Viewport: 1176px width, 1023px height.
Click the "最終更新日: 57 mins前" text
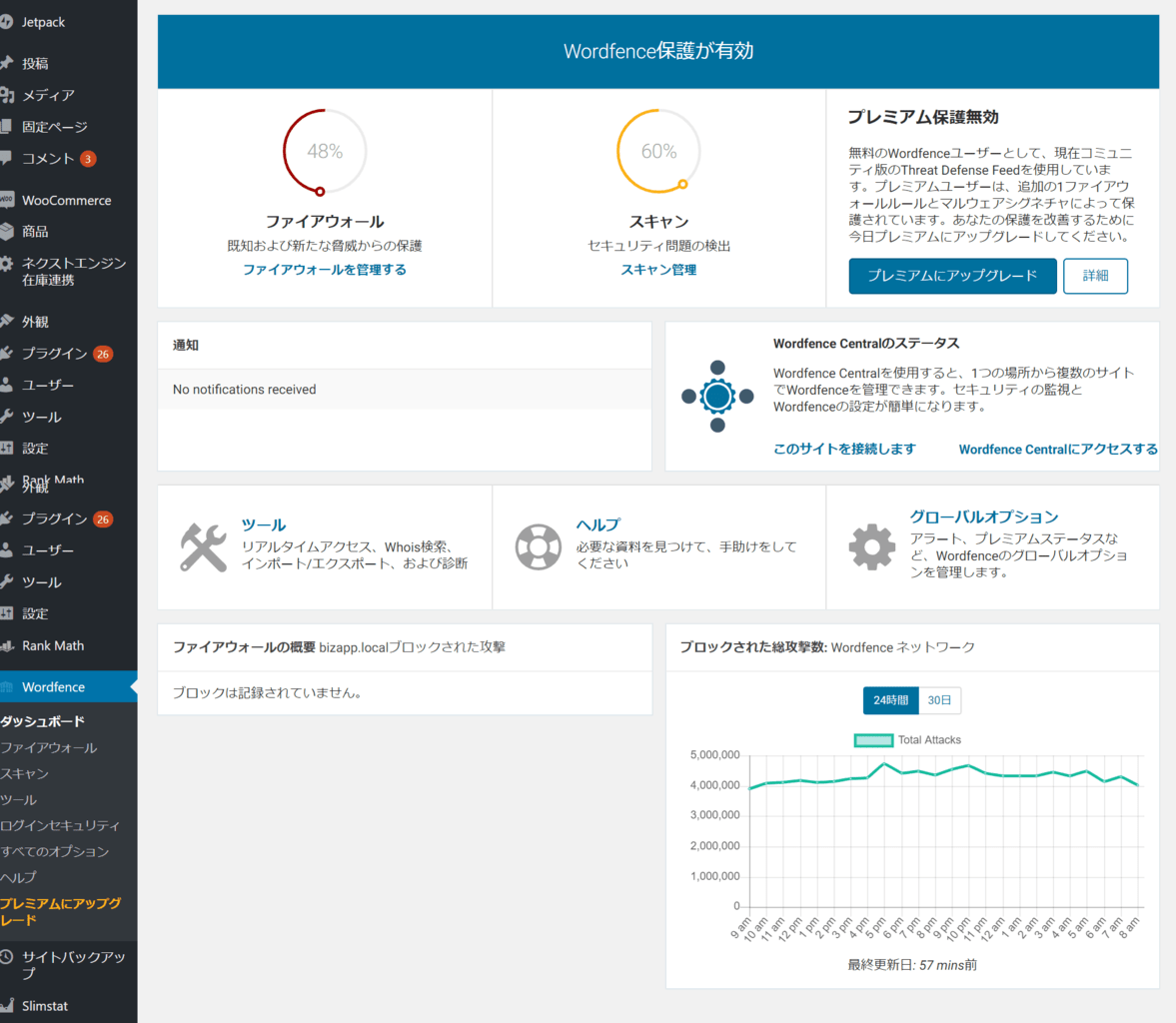(x=912, y=965)
